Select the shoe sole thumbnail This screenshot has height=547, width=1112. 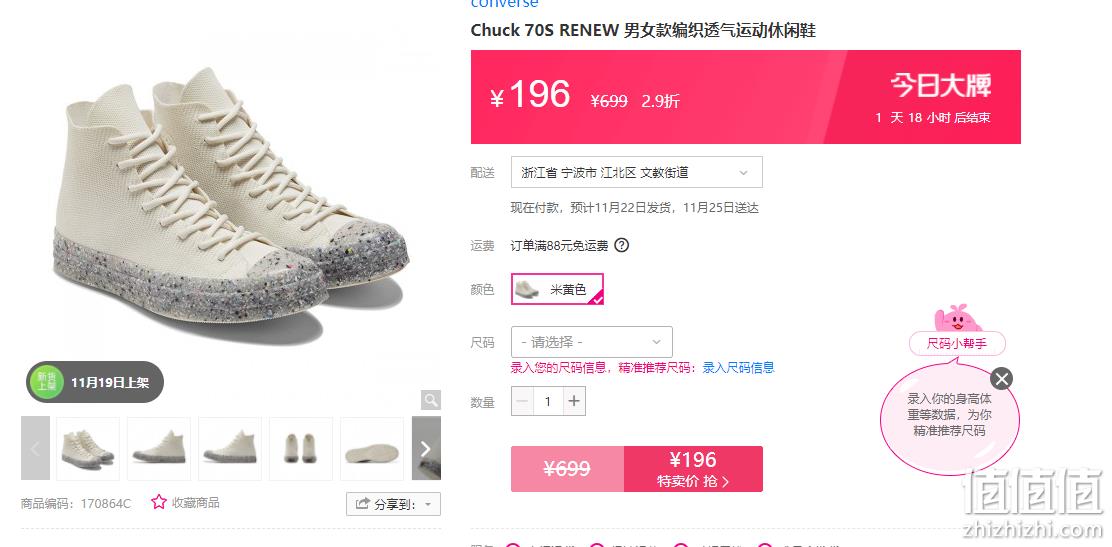click(372, 448)
